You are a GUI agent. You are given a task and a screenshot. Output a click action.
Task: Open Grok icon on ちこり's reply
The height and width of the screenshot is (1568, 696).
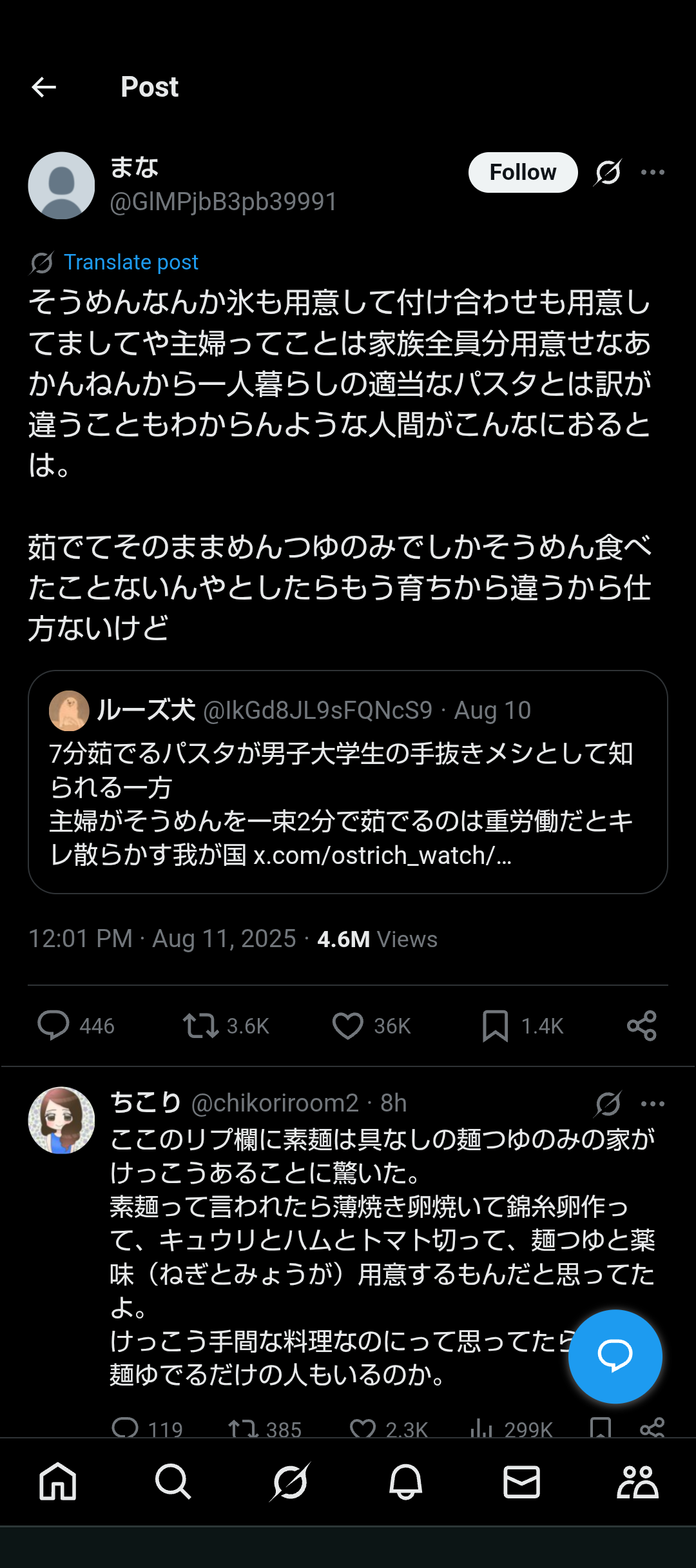[608, 1104]
